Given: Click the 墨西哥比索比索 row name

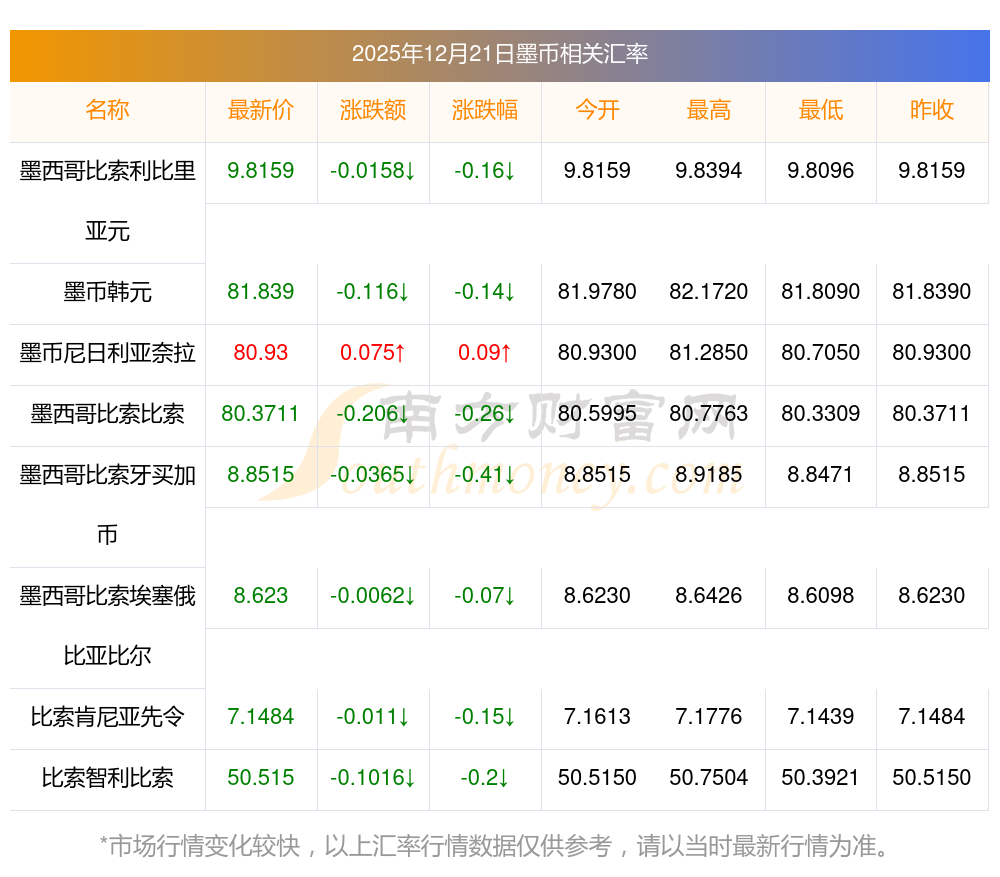Looking at the screenshot, I should [107, 414].
